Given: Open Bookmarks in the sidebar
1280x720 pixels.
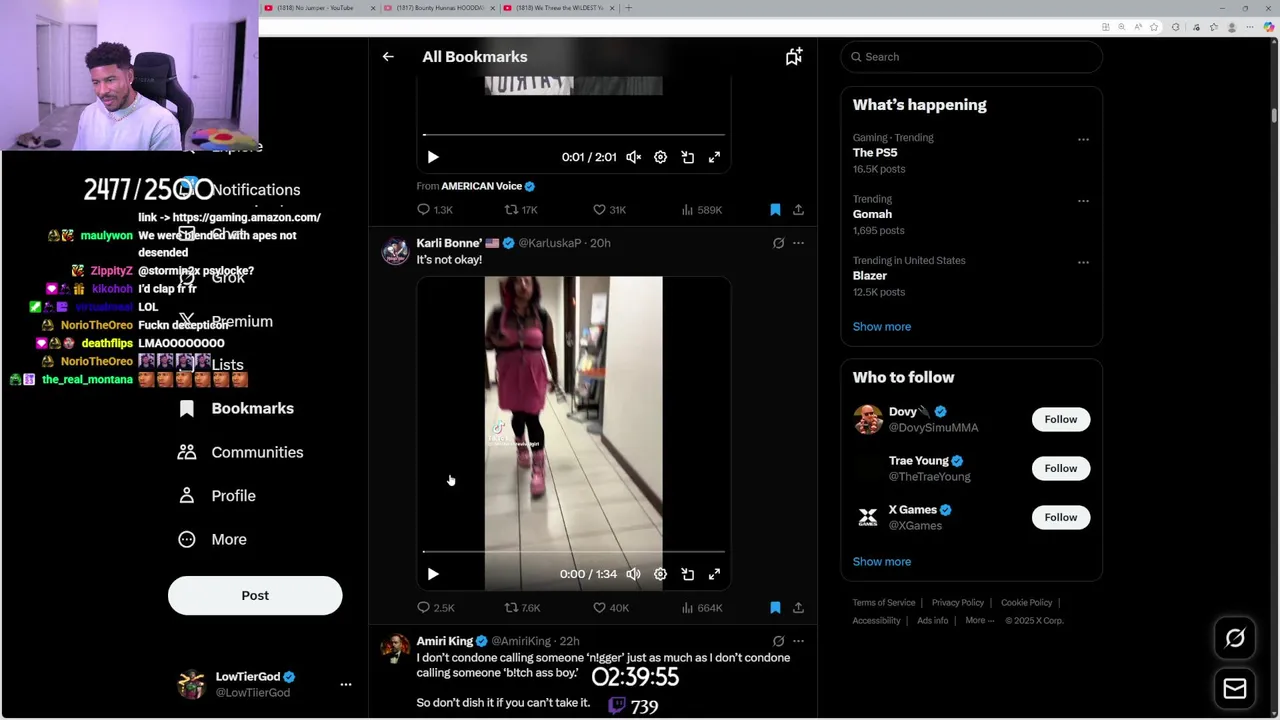Looking at the screenshot, I should pyautogui.click(x=236, y=409).
